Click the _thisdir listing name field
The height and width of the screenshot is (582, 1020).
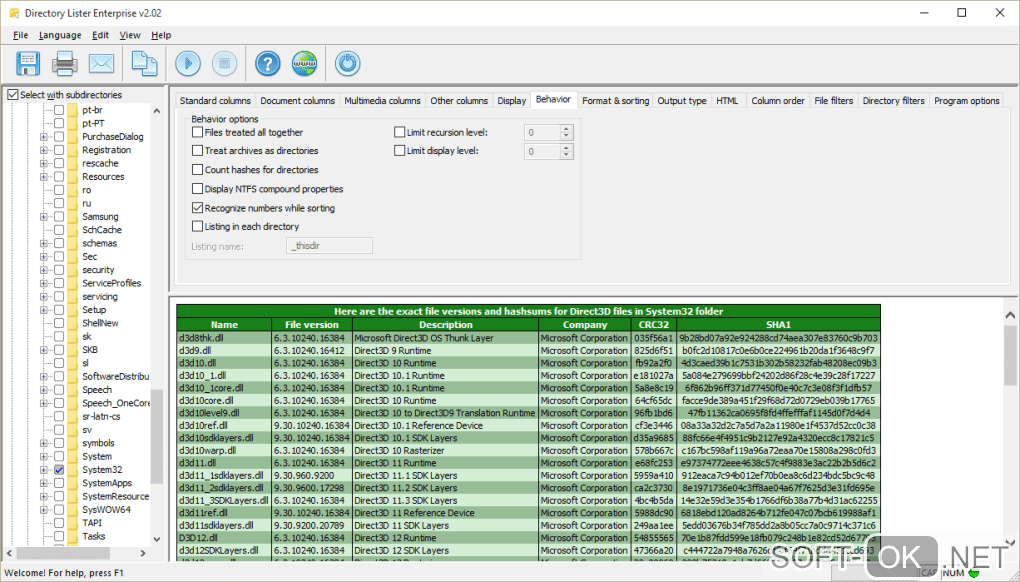[330, 244]
